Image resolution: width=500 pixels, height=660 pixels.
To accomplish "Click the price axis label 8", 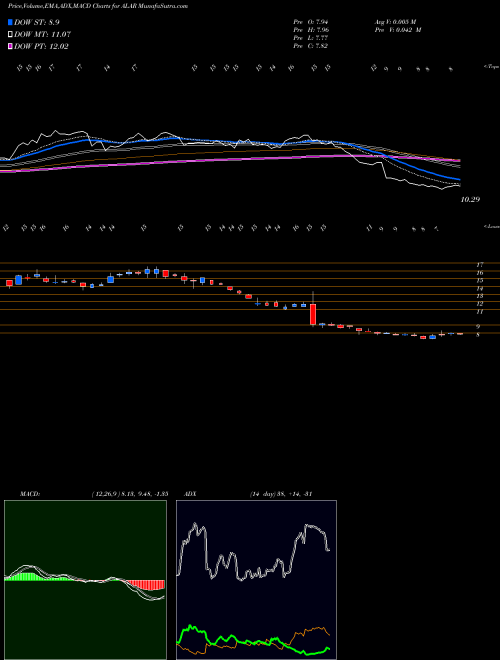I will pyautogui.click(x=478, y=335).
